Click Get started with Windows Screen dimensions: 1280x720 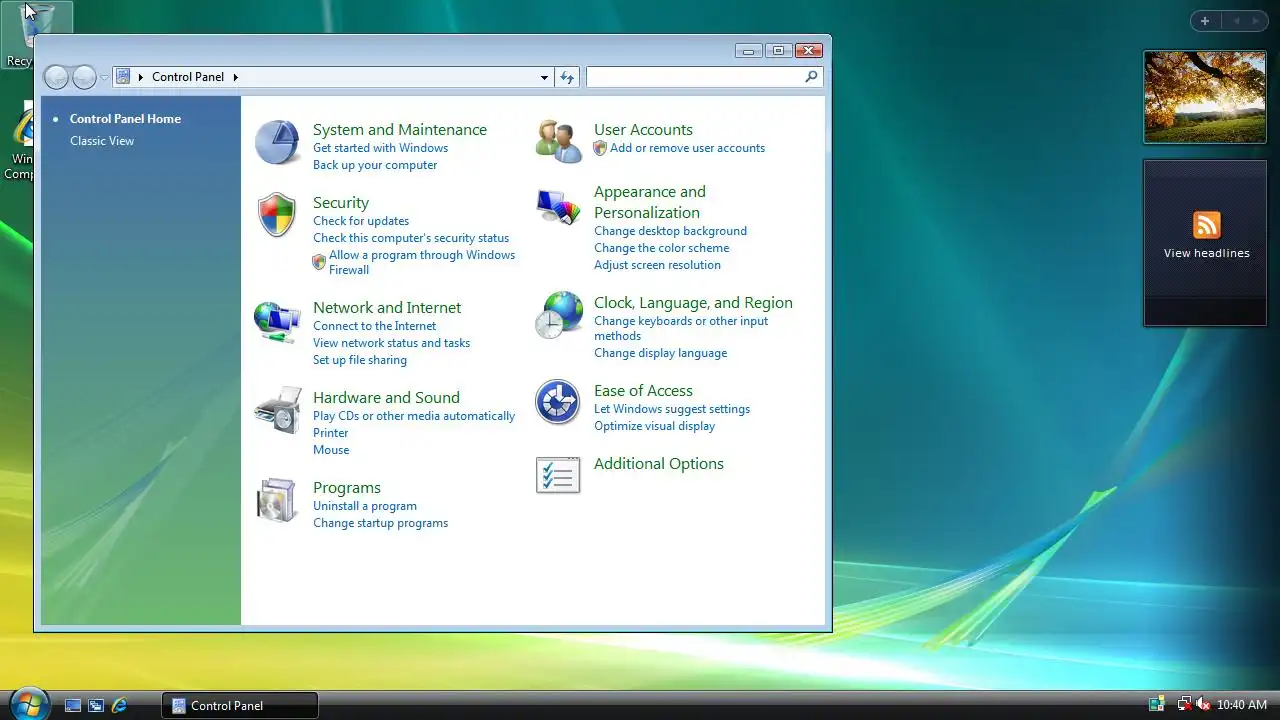click(x=380, y=148)
